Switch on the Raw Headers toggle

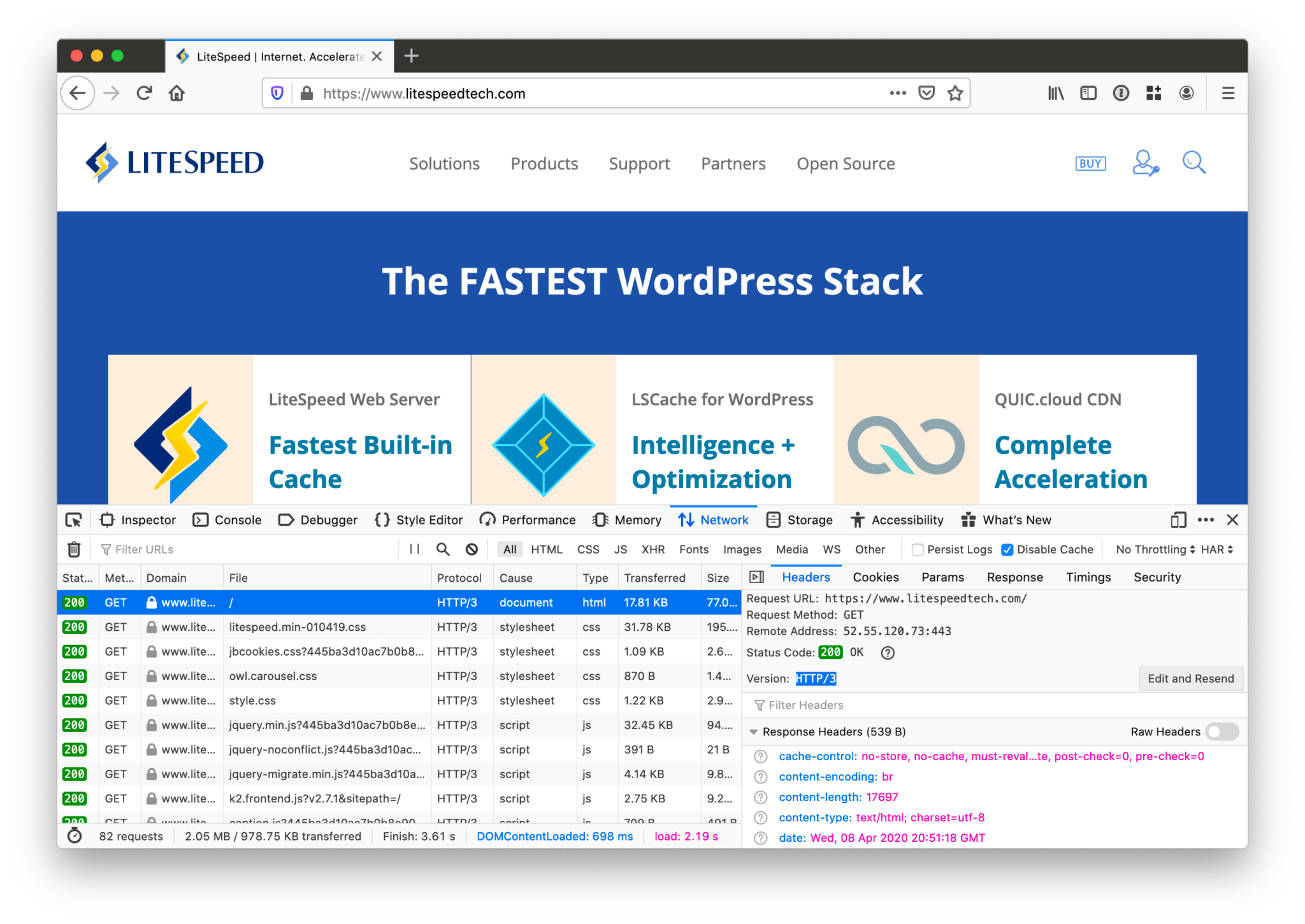pyautogui.click(x=1221, y=732)
